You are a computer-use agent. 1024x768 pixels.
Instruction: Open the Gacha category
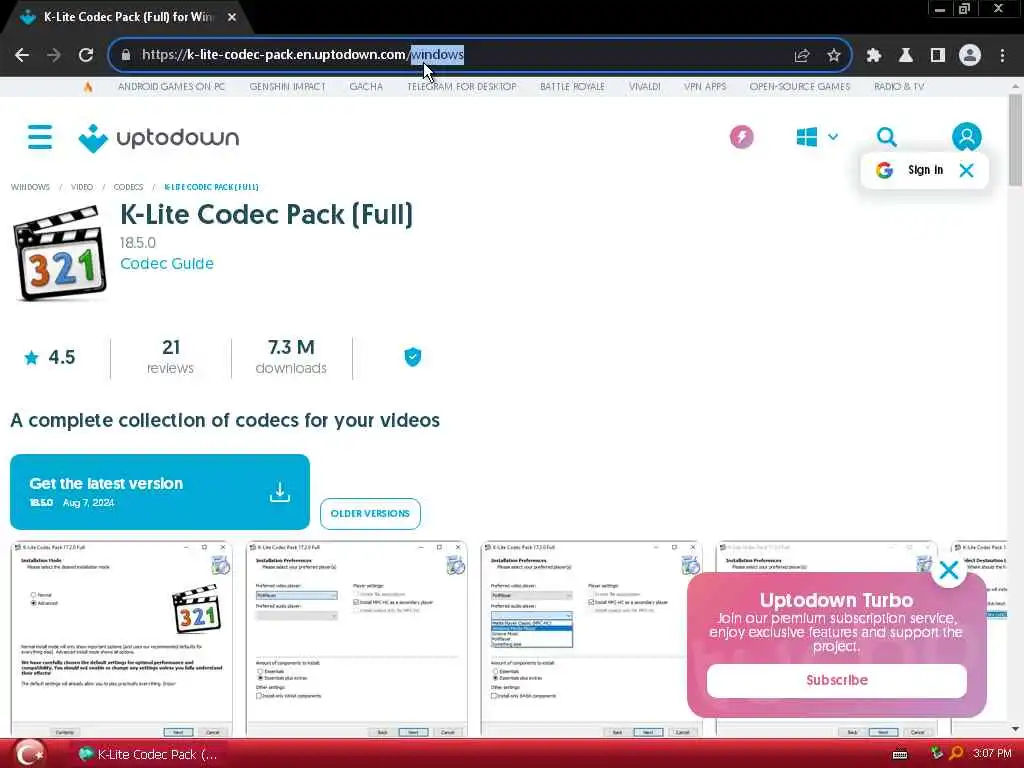click(366, 86)
